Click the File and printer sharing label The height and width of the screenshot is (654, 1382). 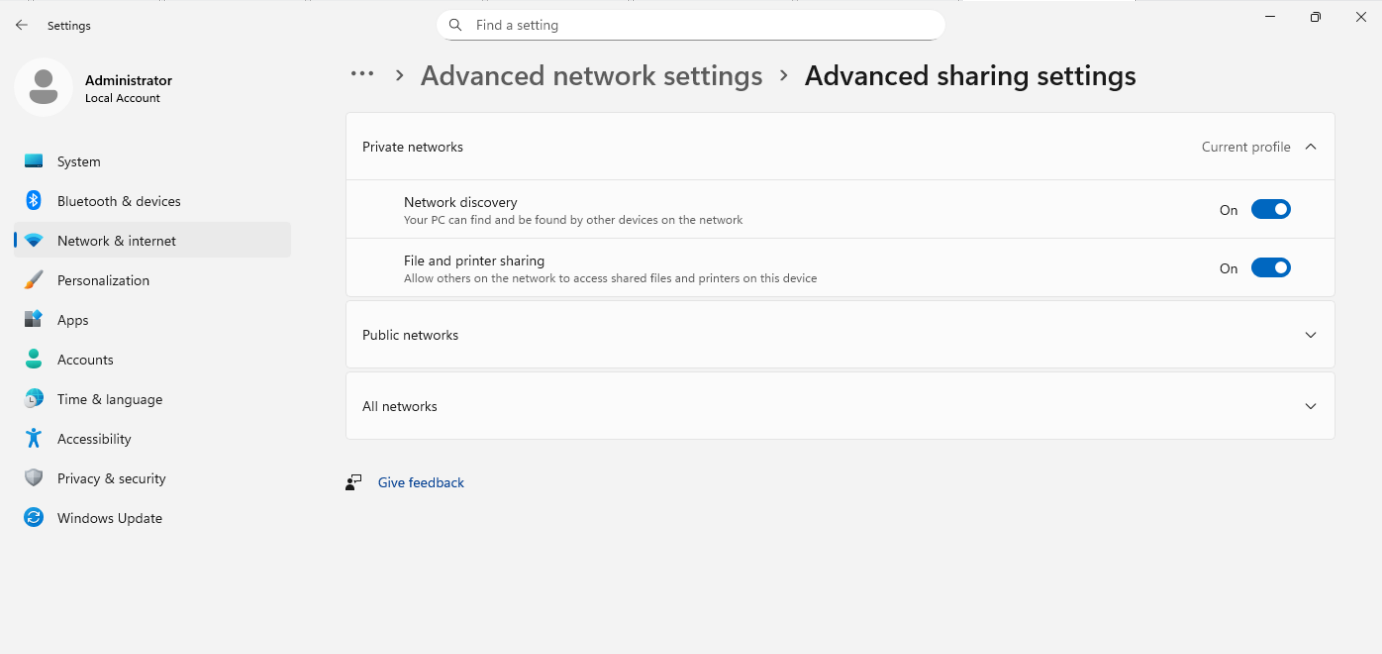pyautogui.click(x=474, y=260)
